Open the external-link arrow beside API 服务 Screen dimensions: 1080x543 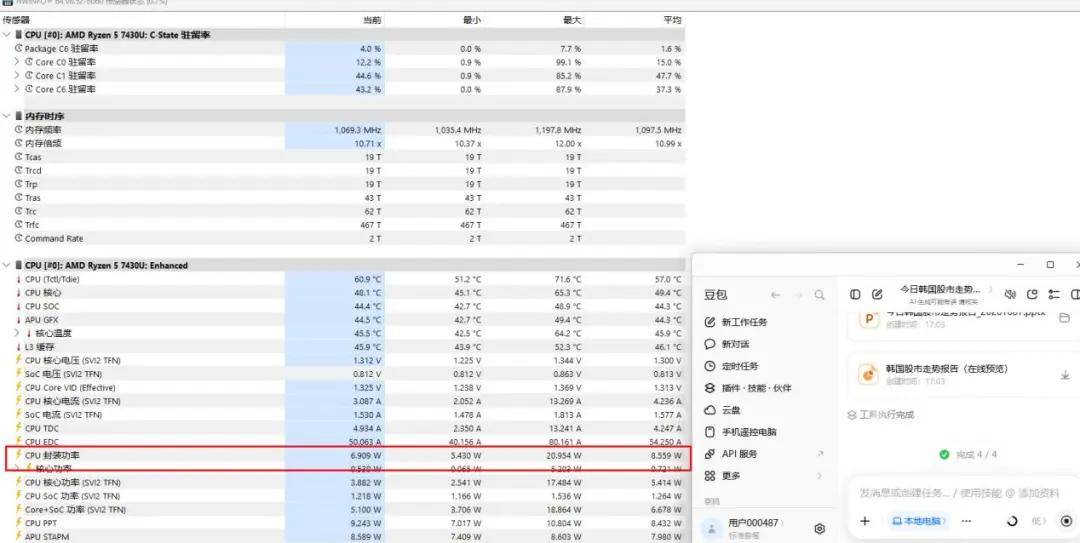820,453
